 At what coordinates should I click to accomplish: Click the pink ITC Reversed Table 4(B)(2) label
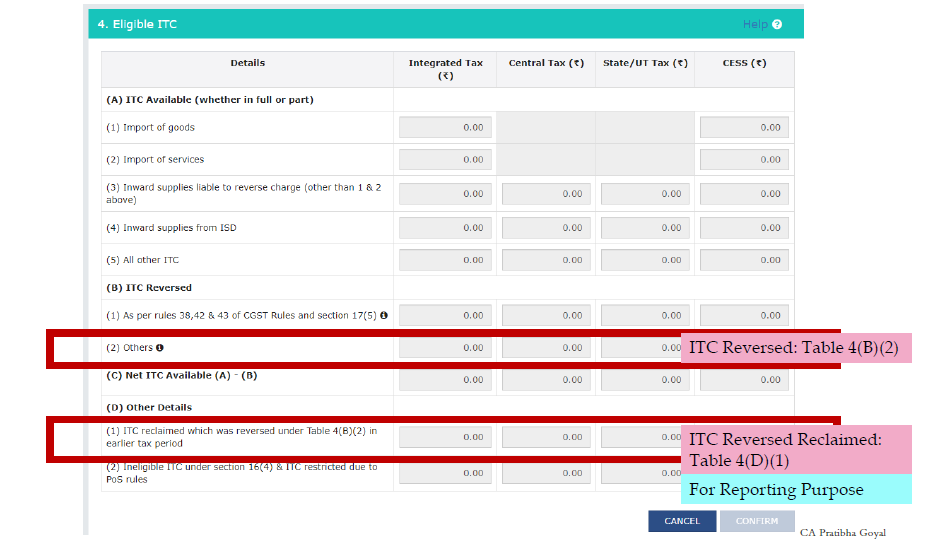tap(796, 348)
